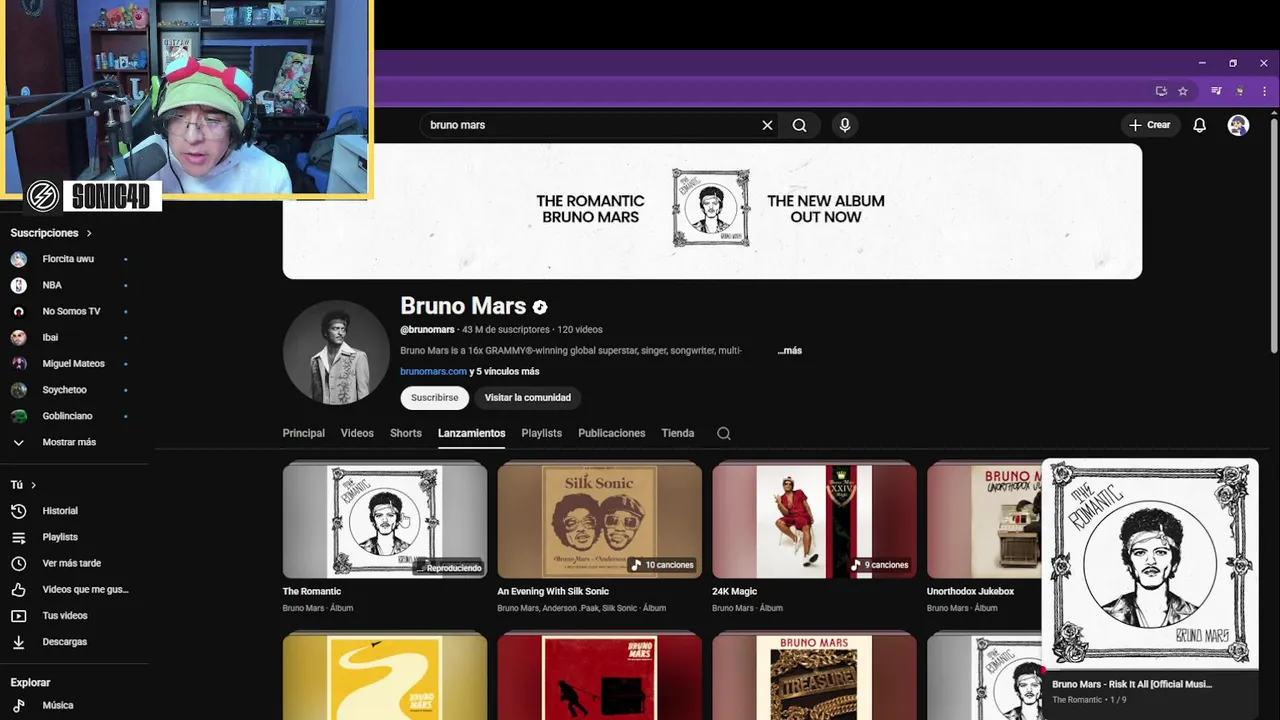Expand channel description with ...más
Viewport: 1280px width, 720px height.
[x=790, y=351]
